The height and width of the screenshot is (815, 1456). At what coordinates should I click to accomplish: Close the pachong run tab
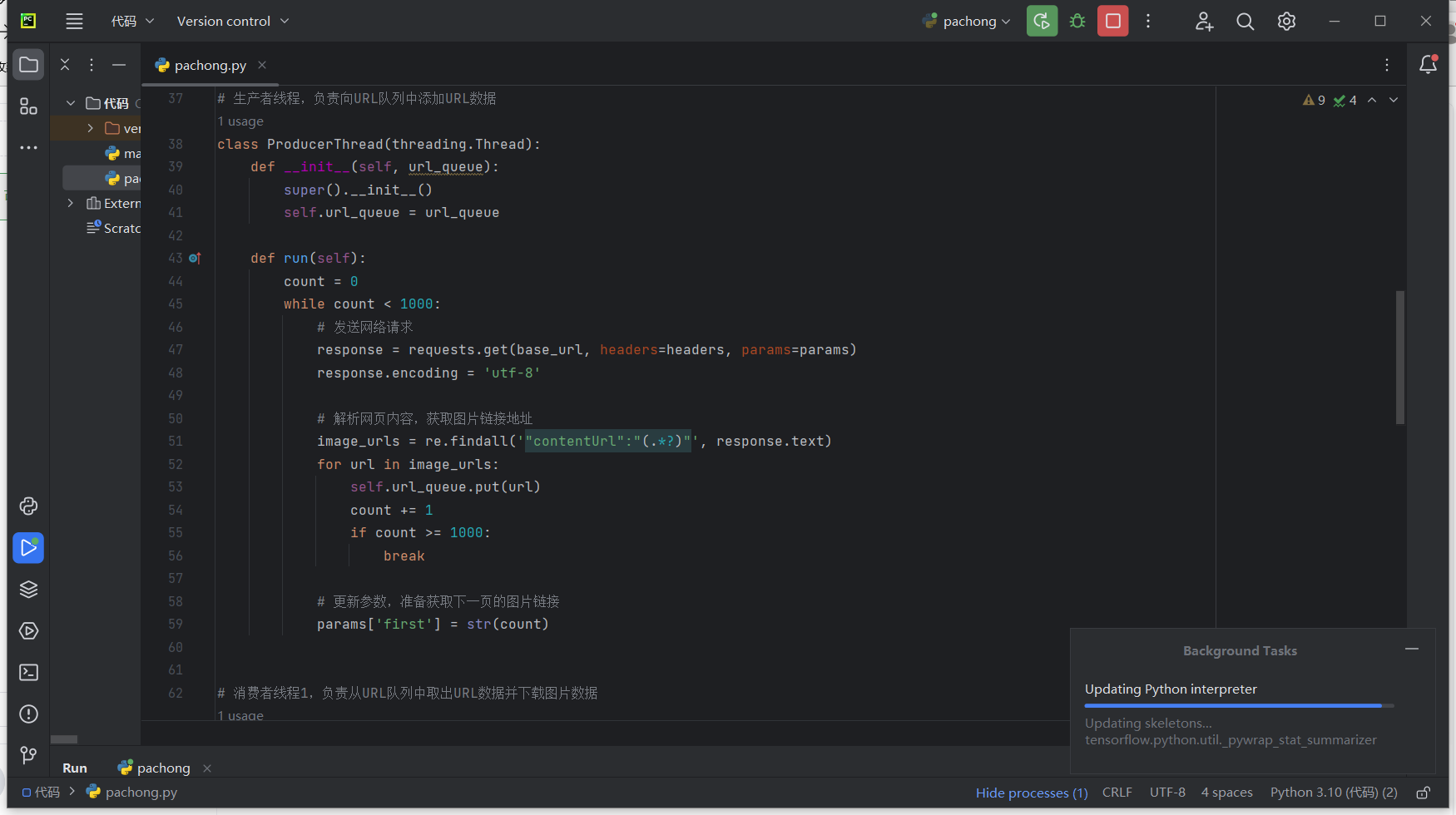click(207, 768)
